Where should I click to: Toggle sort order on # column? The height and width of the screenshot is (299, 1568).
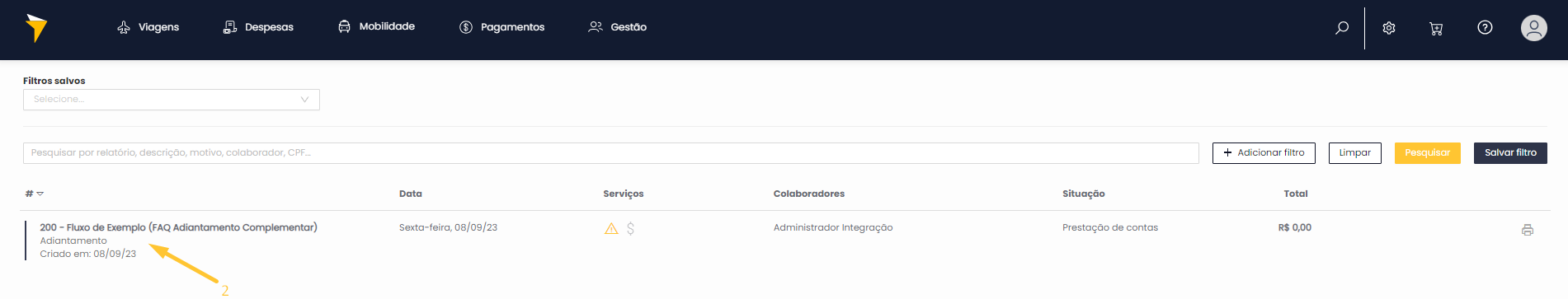click(34, 194)
